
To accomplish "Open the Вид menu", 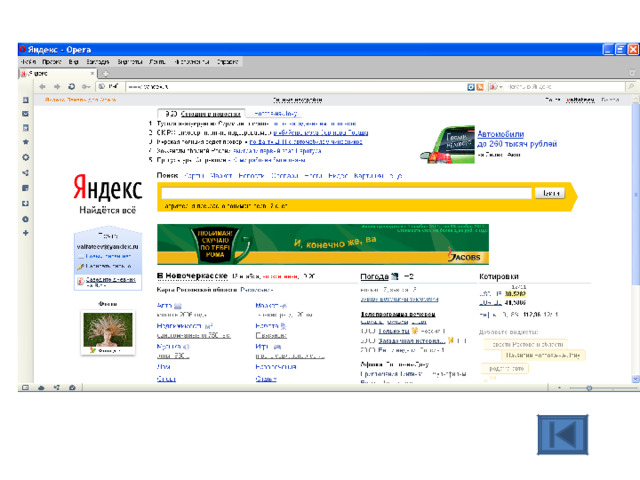I will coord(73,62).
